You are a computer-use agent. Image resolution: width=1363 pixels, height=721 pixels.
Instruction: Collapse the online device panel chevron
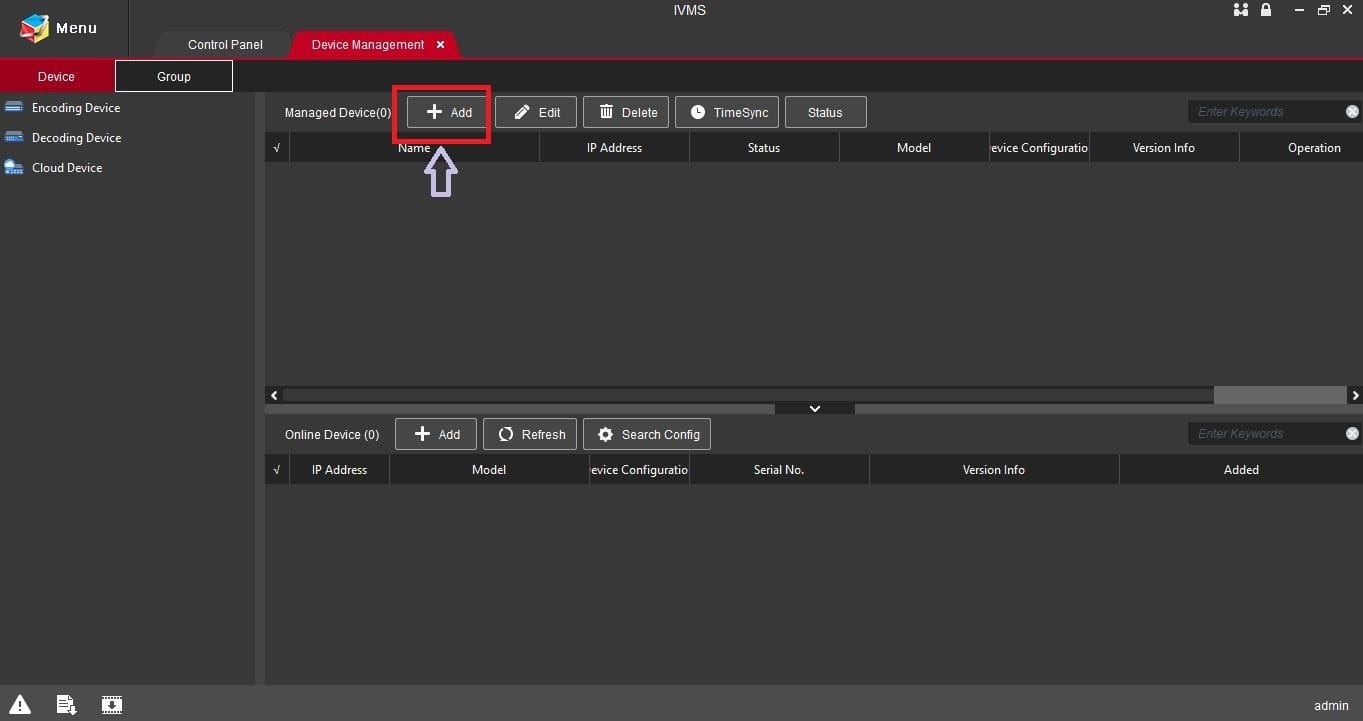814,408
